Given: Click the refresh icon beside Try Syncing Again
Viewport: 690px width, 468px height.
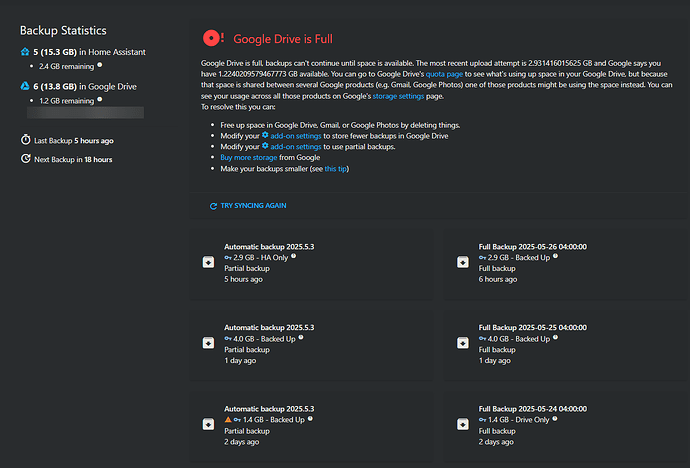Looking at the screenshot, I should point(213,206).
